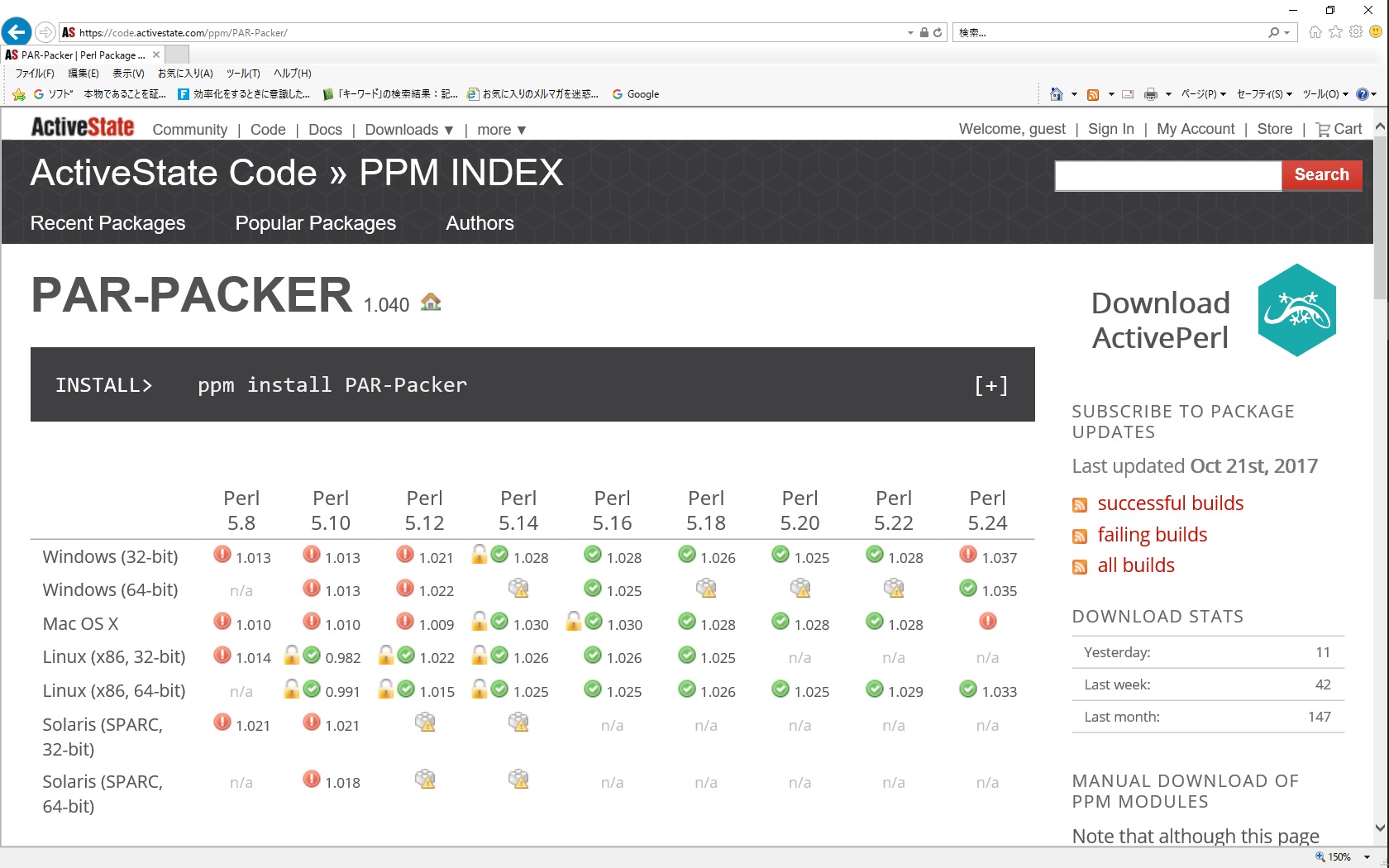Viewport: 1389px width, 868px height.
Task: Open the Favorites star icon at top right
Action: [x=1335, y=32]
